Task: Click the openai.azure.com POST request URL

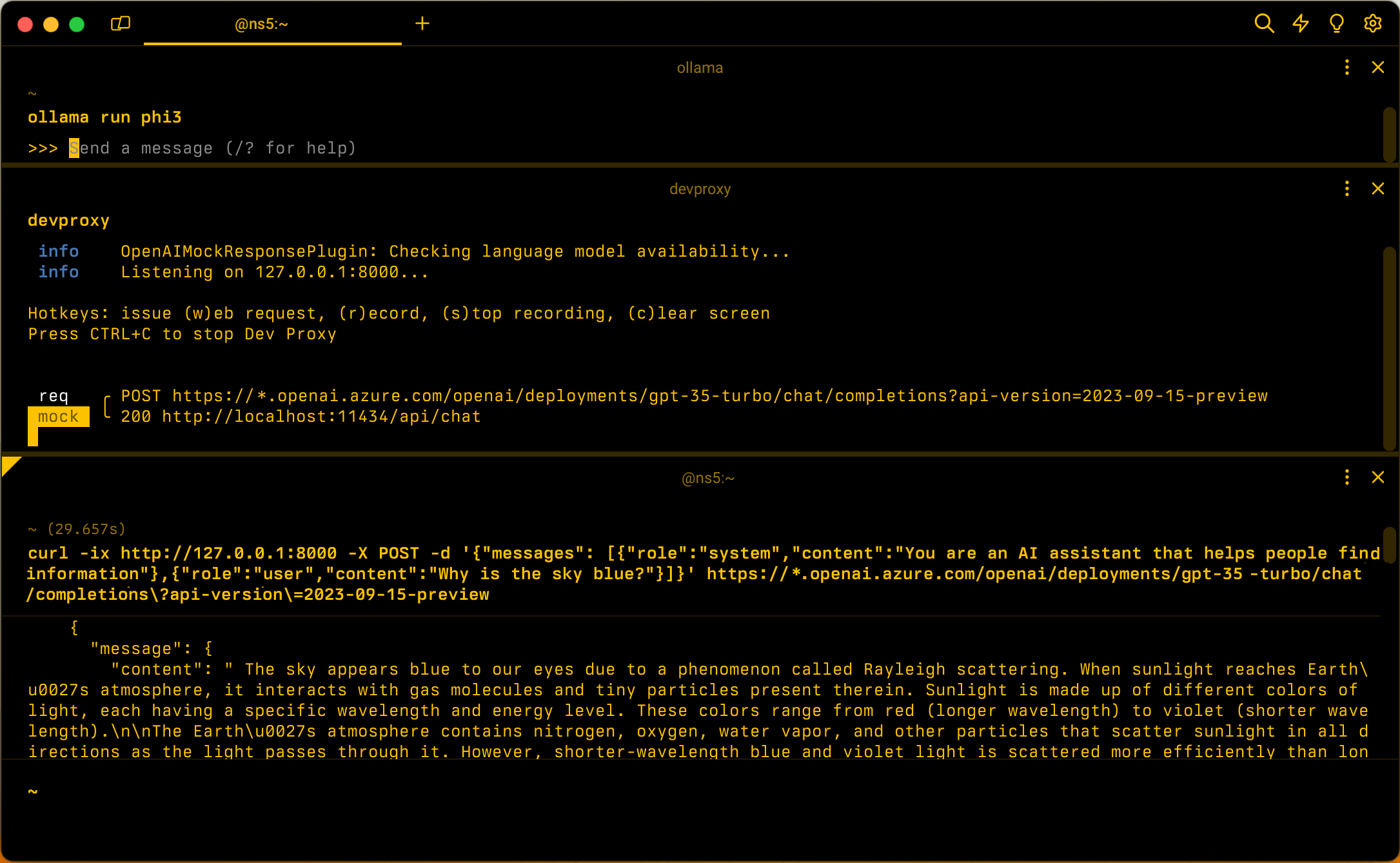Action: coord(719,396)
